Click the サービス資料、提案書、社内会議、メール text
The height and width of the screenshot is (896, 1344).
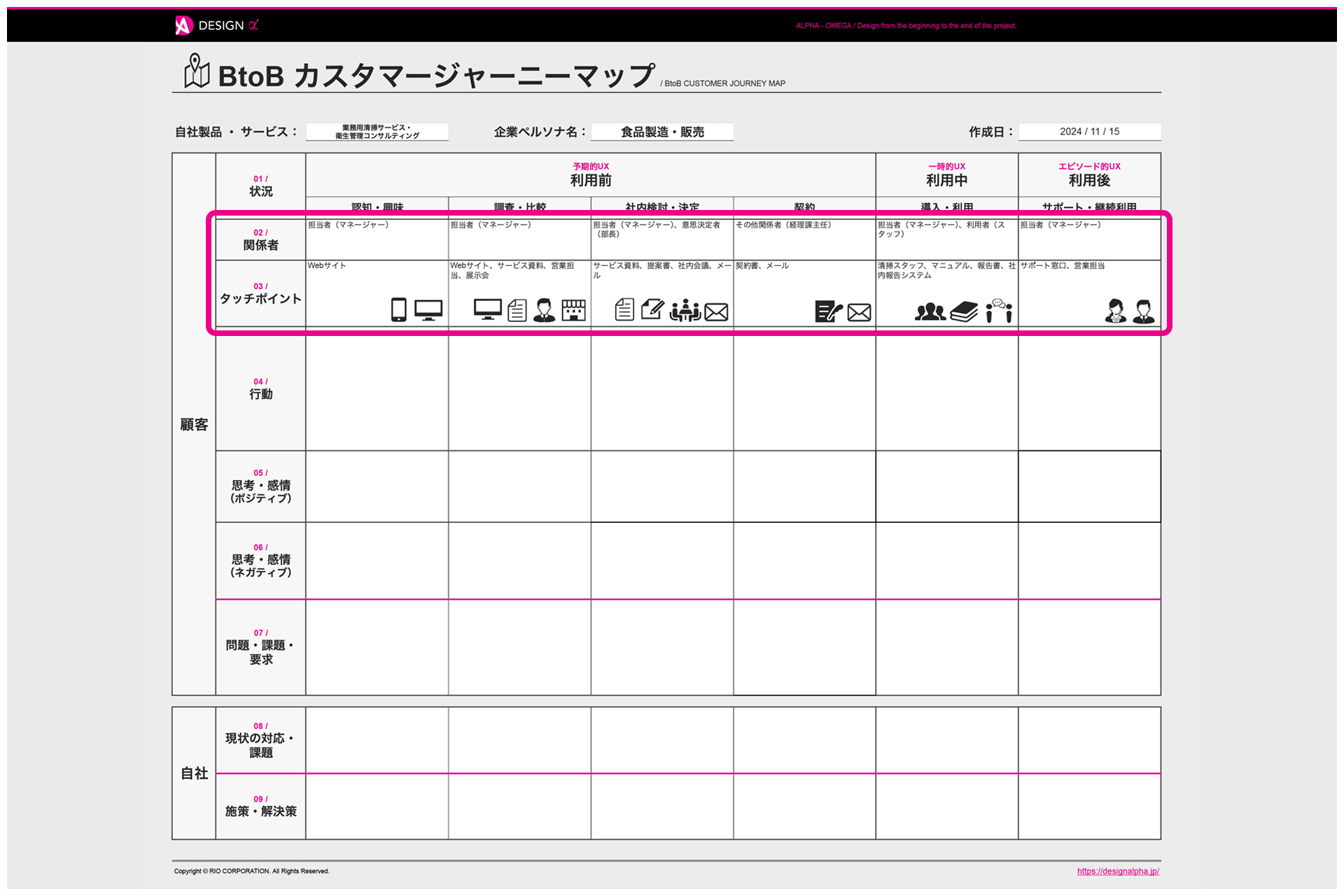[662, 270]
